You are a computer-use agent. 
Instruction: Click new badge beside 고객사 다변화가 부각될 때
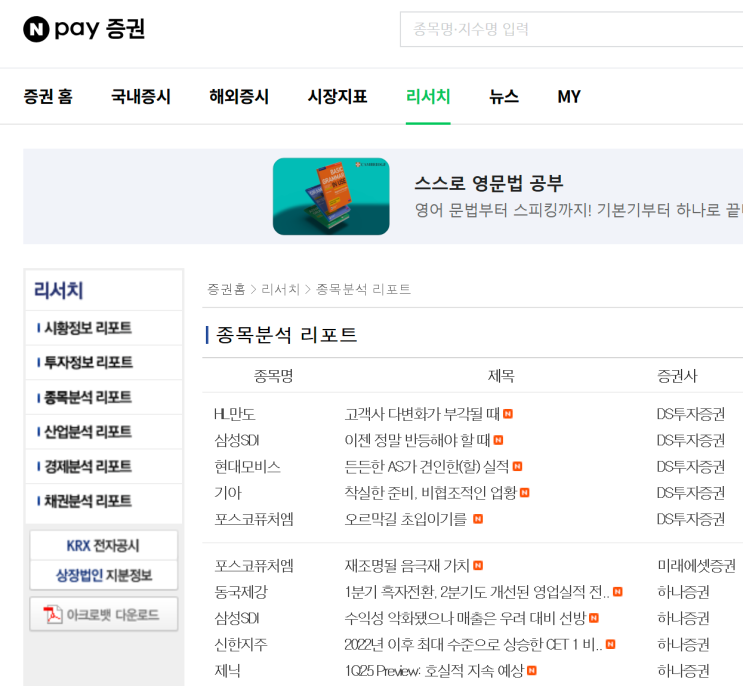(508, 414)
